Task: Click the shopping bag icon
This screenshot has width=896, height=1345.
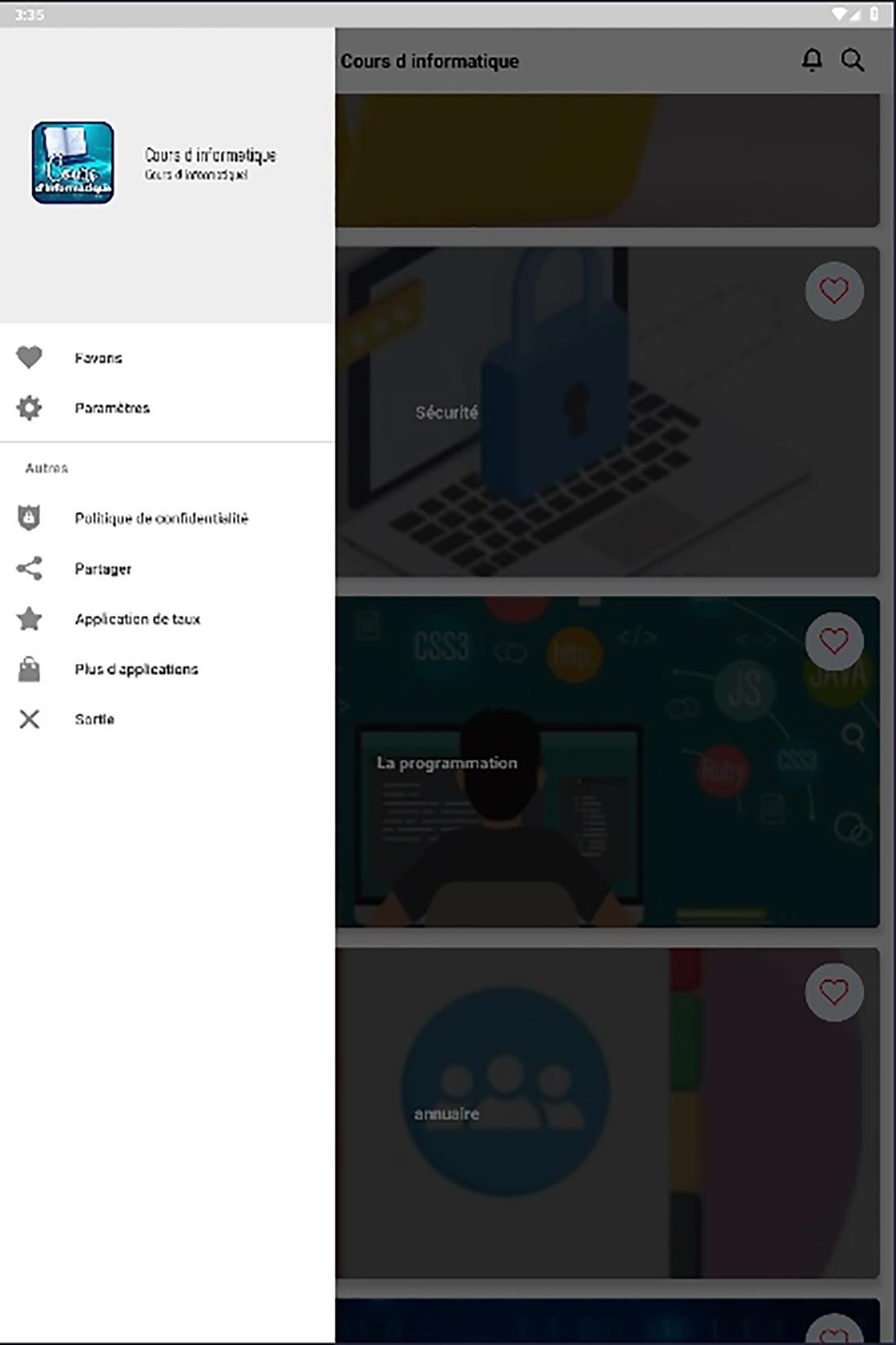Action: point(29,669)
